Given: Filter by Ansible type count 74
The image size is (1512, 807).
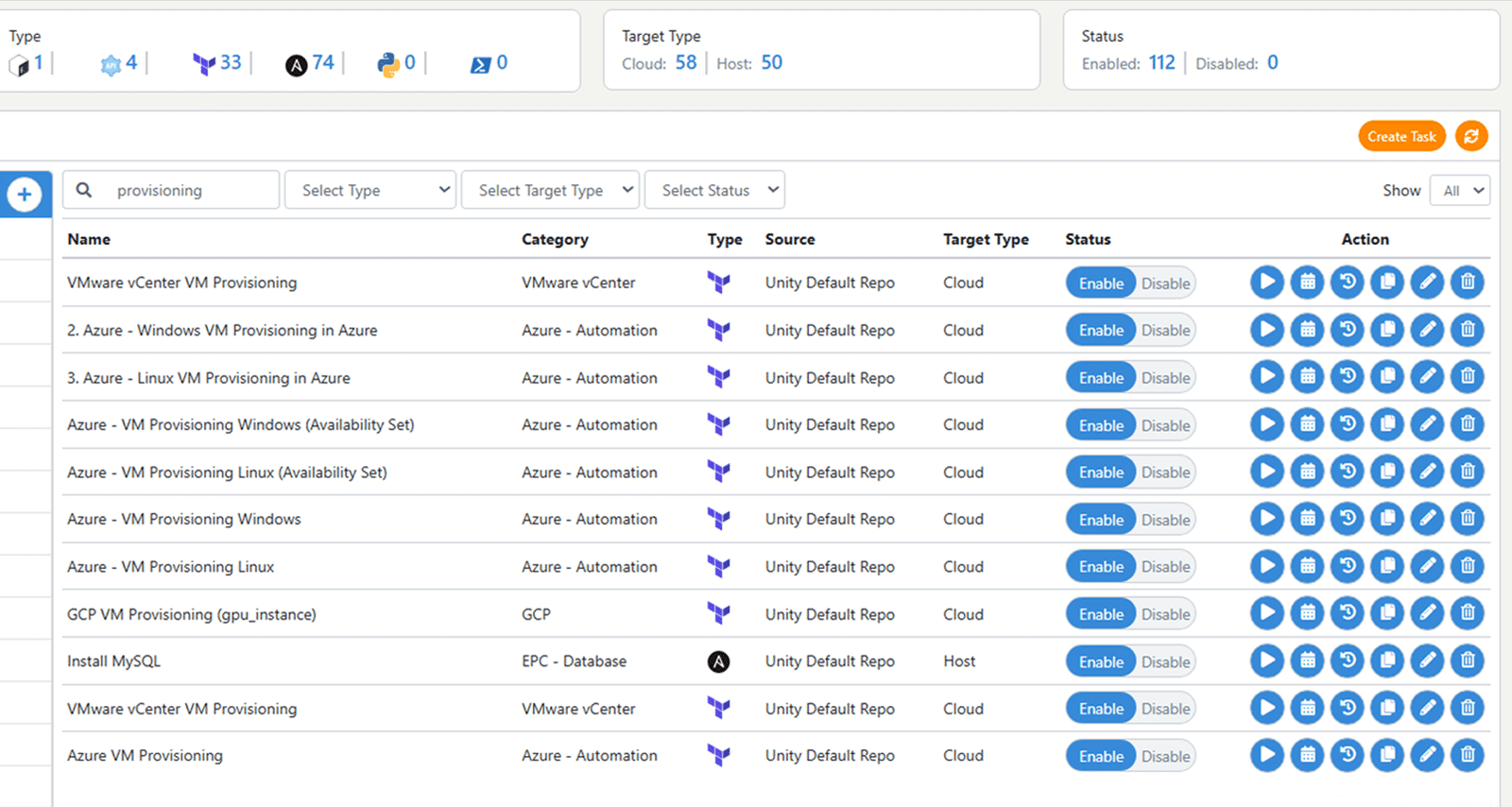Looking at the screenshot, I should coord(322,63).
